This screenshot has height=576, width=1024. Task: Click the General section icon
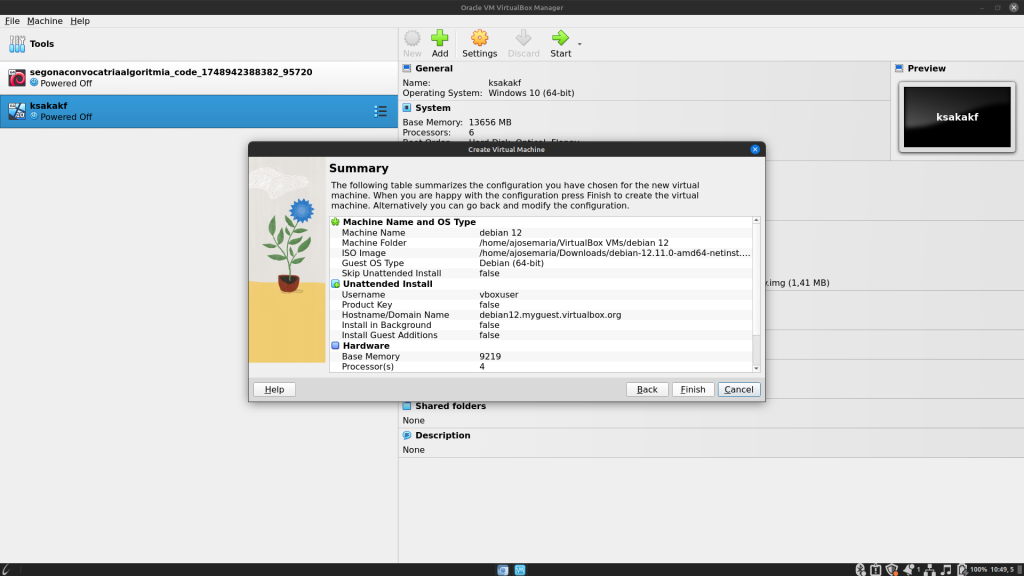coord(407,69)
